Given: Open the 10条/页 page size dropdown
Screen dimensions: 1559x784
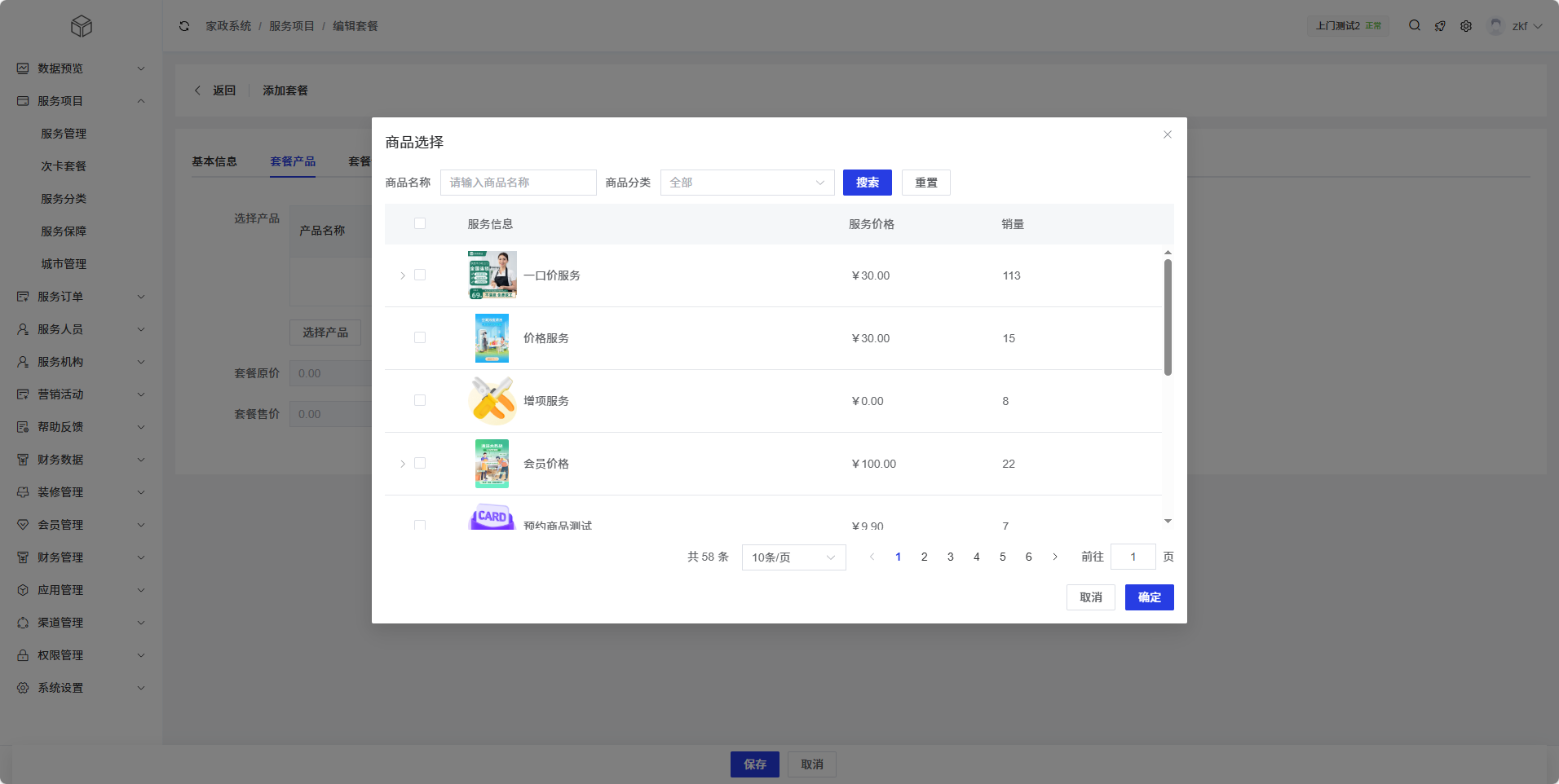Looking at the screenshot, I should click(793, 557).
